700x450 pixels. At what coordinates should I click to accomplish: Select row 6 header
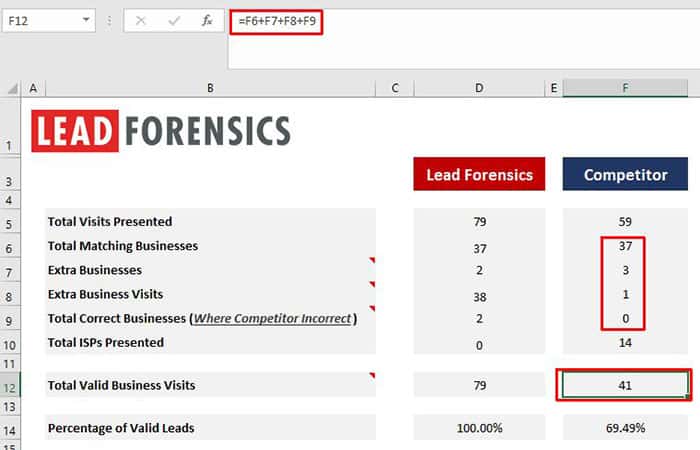(10, 245)
